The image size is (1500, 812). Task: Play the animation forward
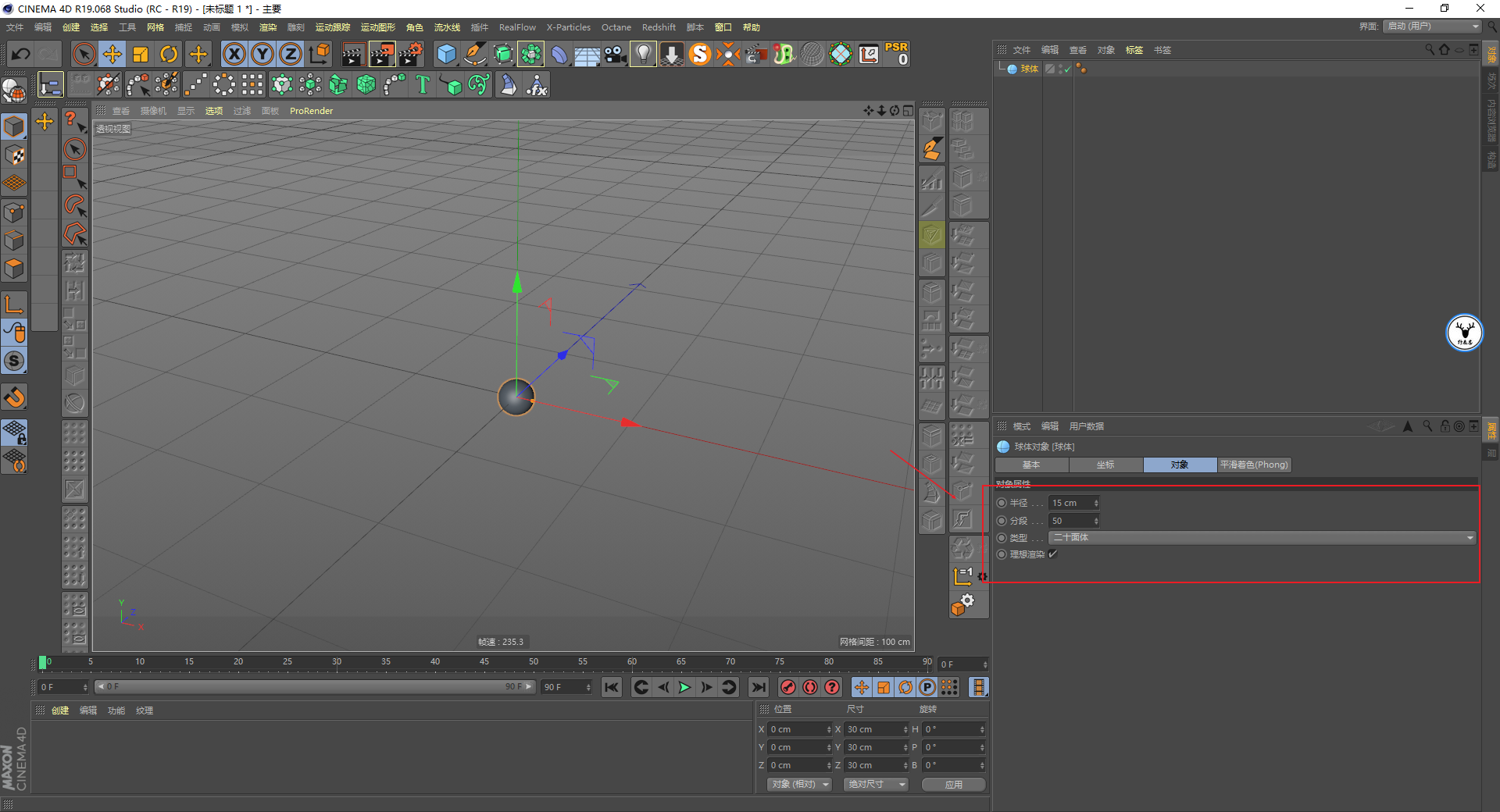[x=684, y=687]
